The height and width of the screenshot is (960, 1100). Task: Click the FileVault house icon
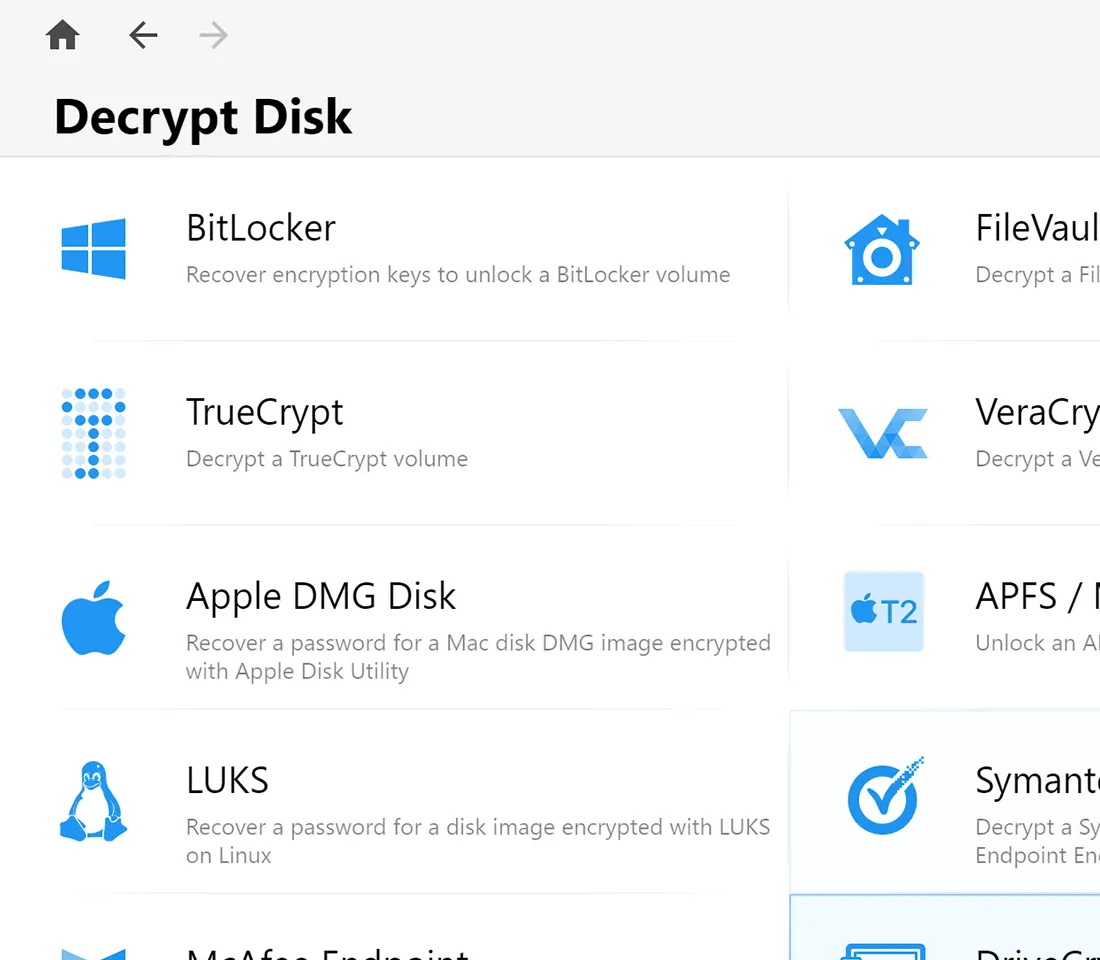[882, 250]
